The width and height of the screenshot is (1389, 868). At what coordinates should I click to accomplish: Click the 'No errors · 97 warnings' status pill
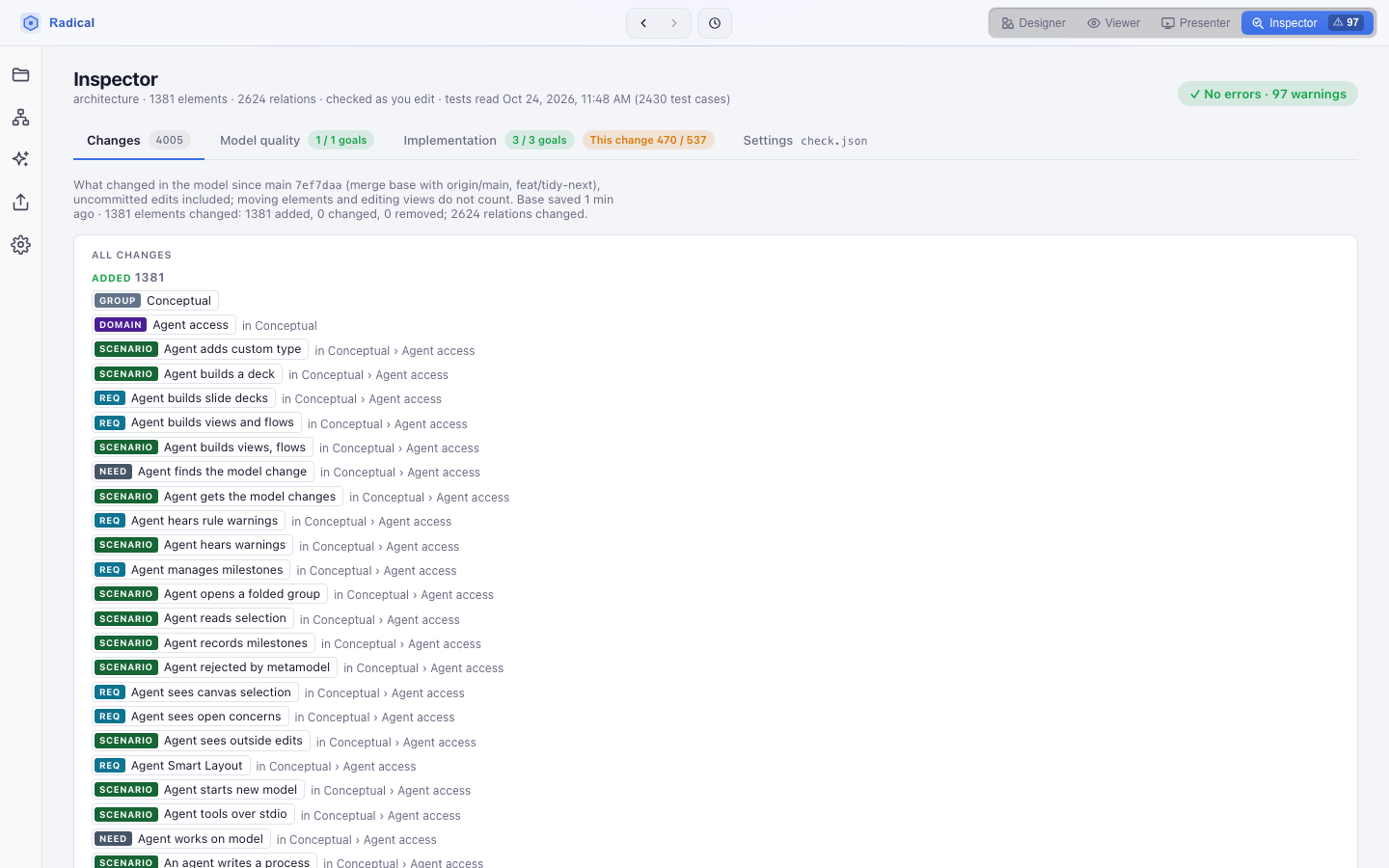(1267, 94)
